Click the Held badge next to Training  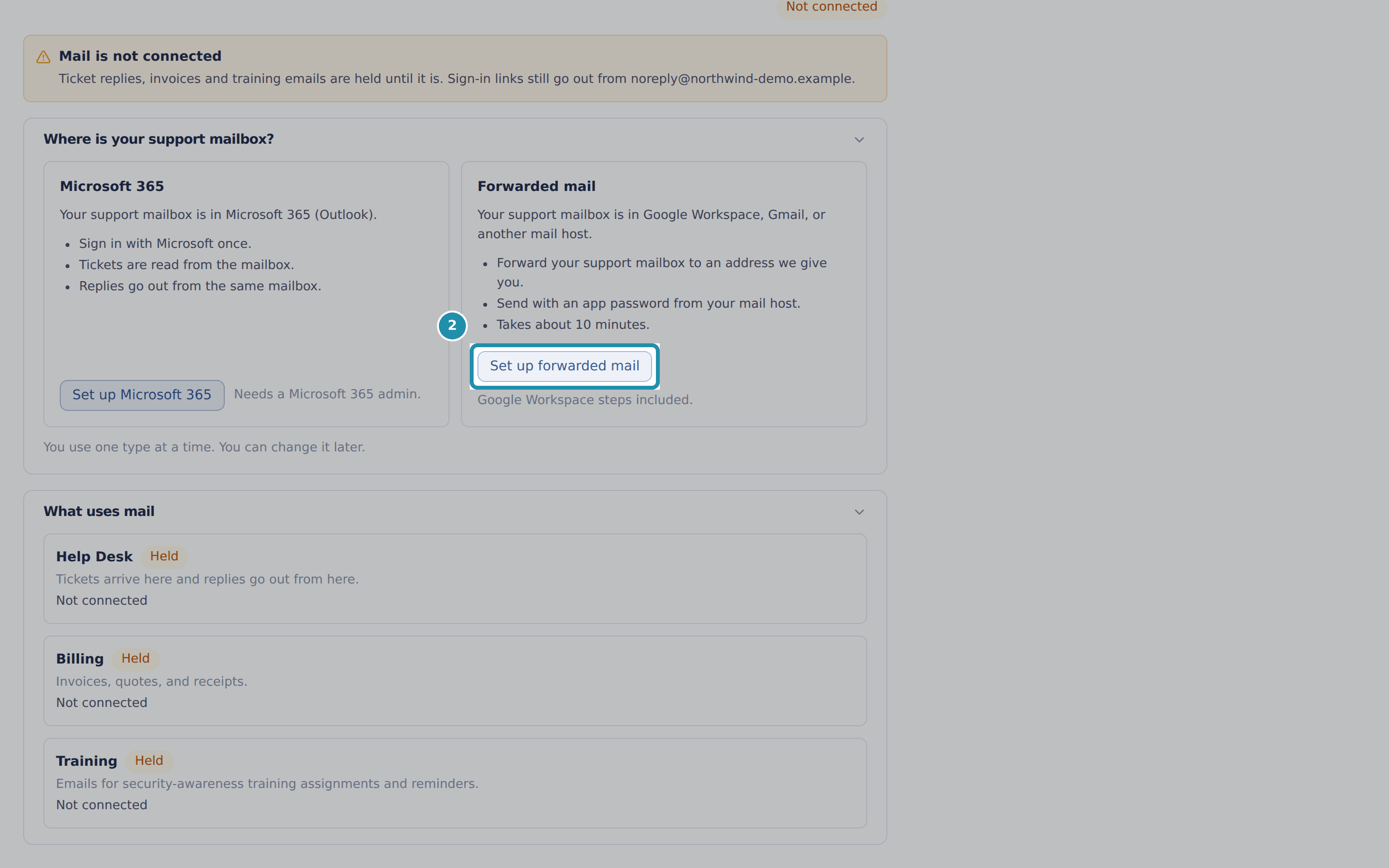pyautogui.click(x=149, y=760)
